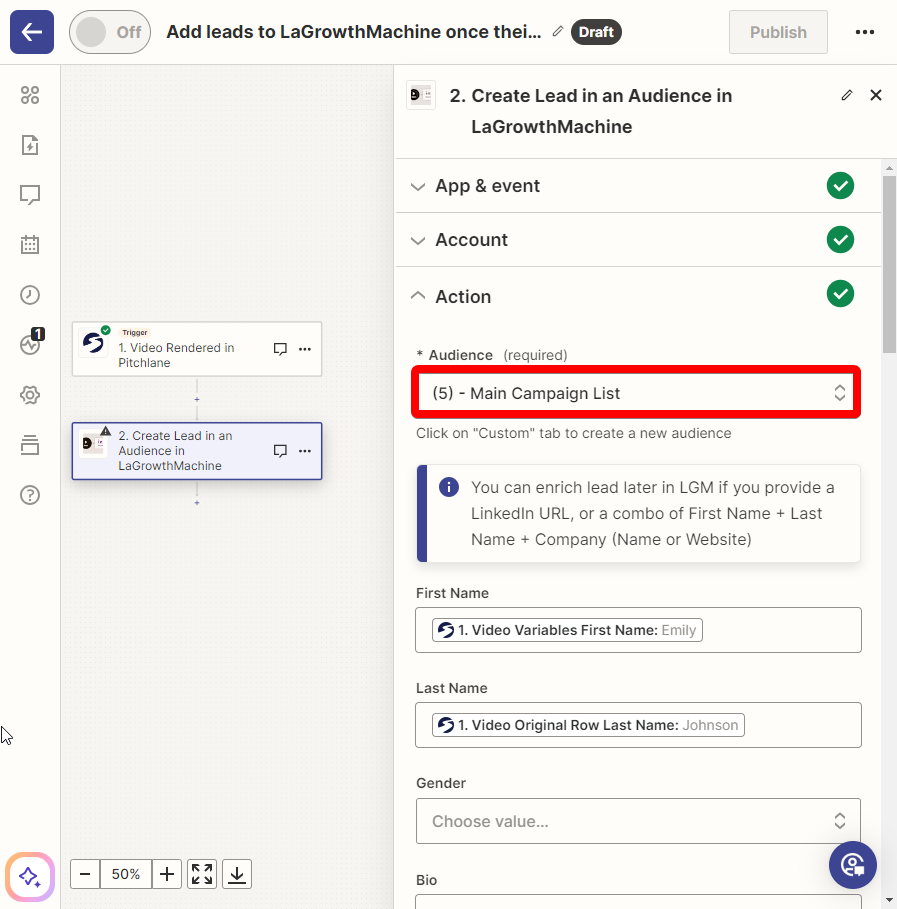Screen dimensions: 897x909
Task: Open the apps grid sidebar icon
Action: click(x=30, y=95)
